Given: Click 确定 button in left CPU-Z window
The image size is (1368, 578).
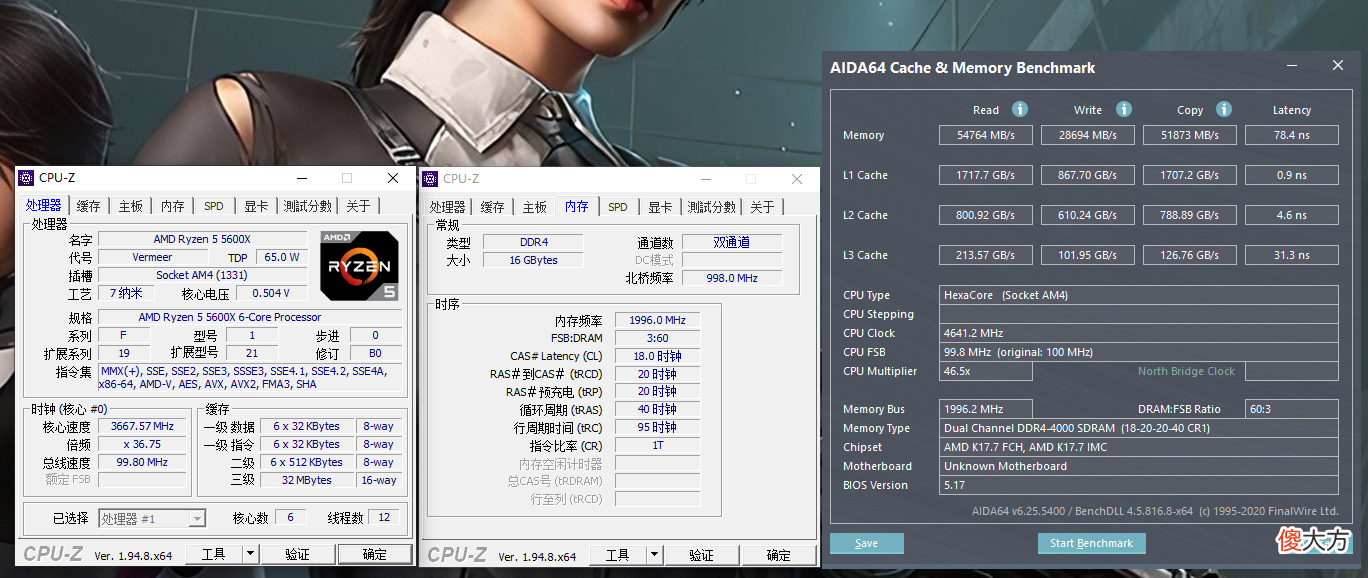Looking at the screenshot, I should click(375, 554).
